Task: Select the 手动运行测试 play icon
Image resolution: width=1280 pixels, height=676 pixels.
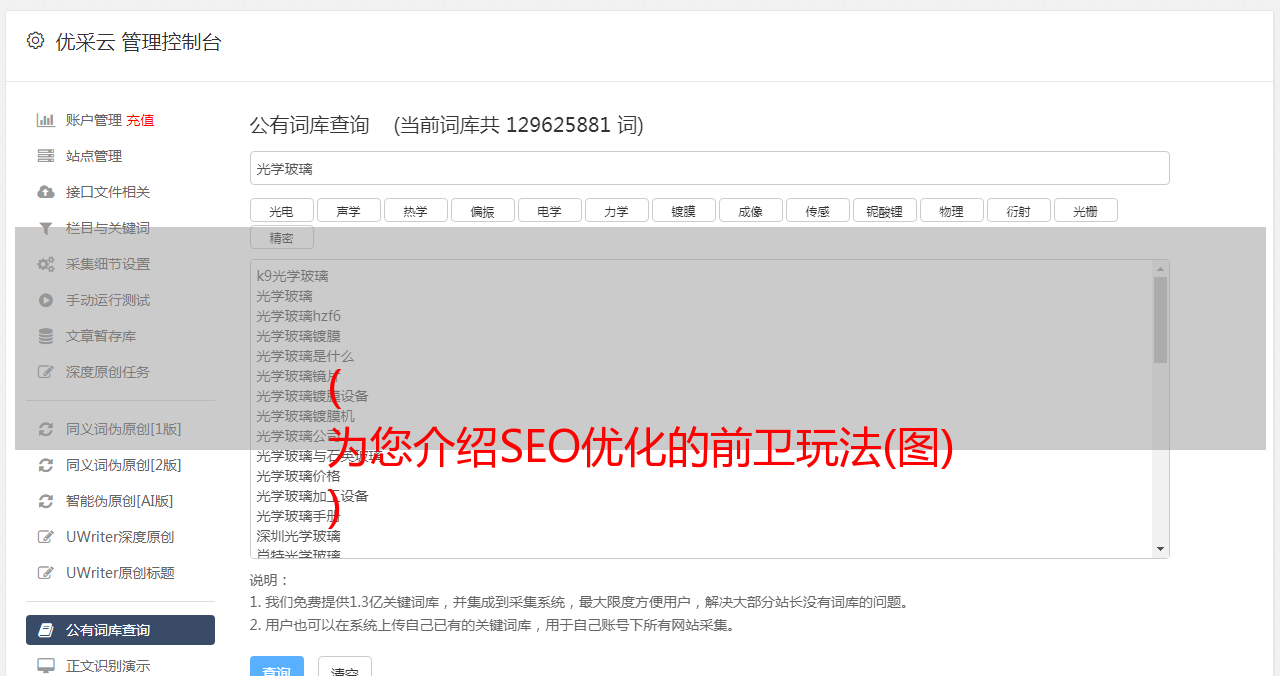Action: point(45,300)
